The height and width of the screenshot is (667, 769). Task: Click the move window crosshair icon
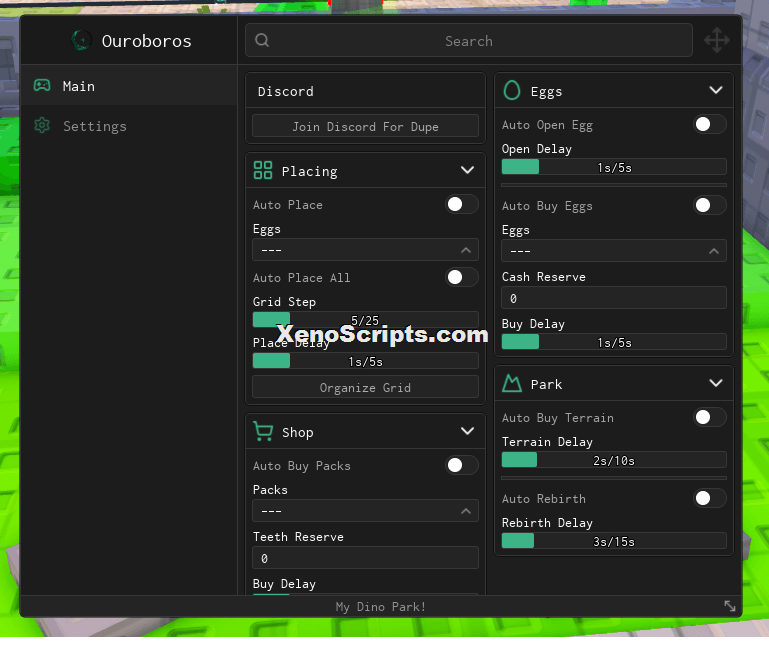[717, 40]
